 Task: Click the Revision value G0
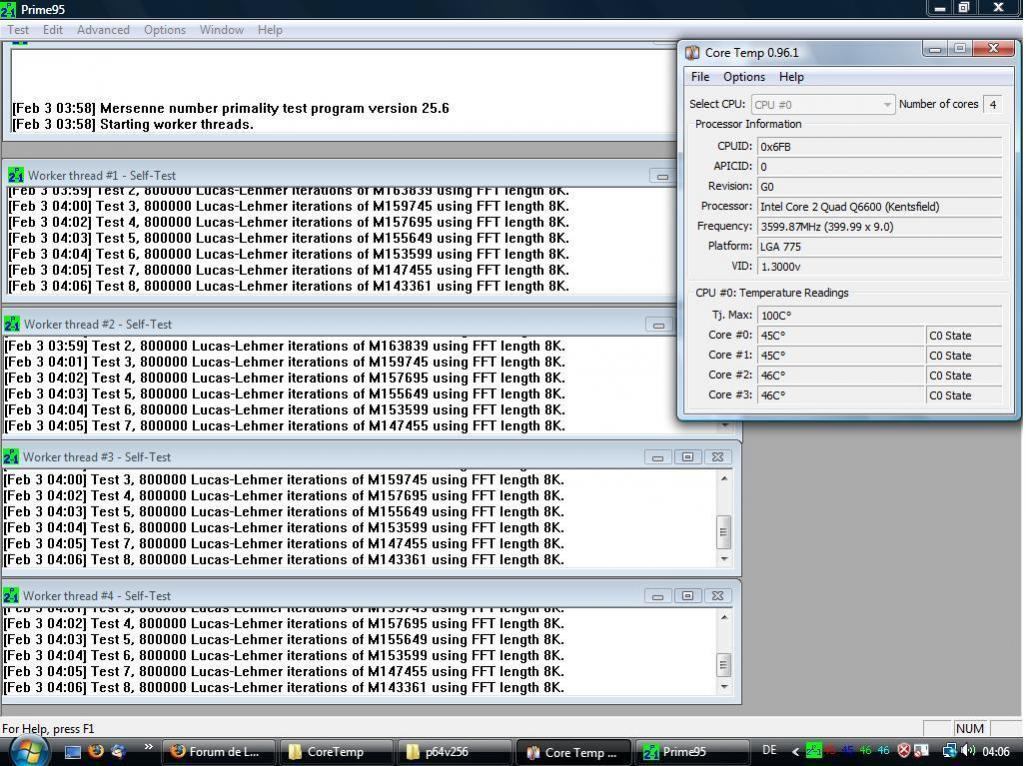click(879, 186)
